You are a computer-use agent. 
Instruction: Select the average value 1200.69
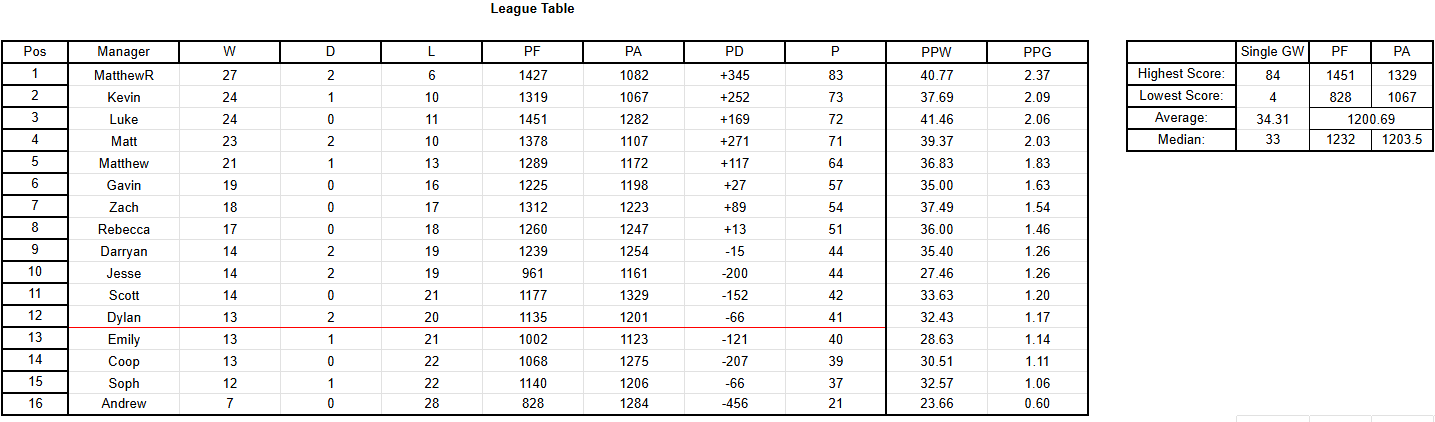point(1370,118)
